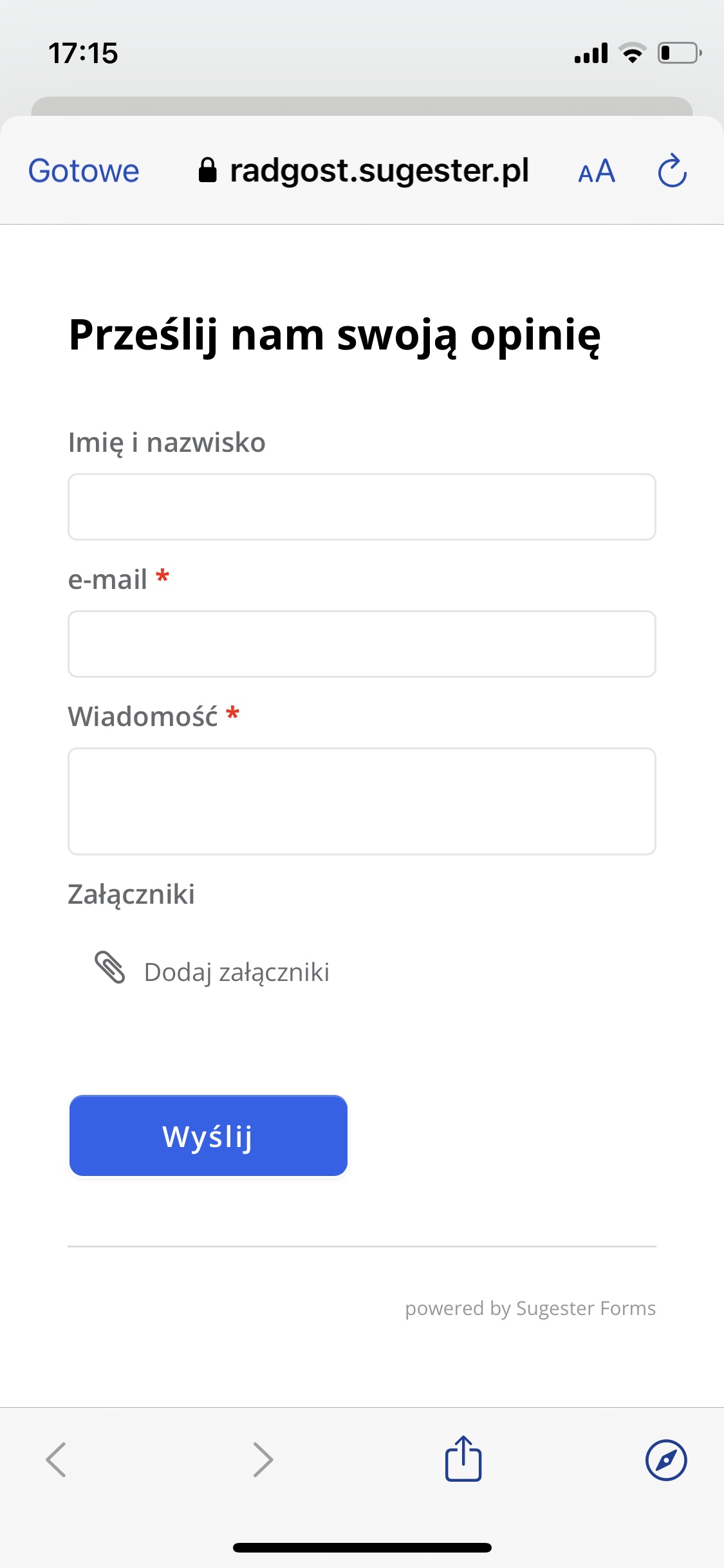724x1568 pixels.
Task: Focus the Imię i nazwisko field
Action: point(362,507)
